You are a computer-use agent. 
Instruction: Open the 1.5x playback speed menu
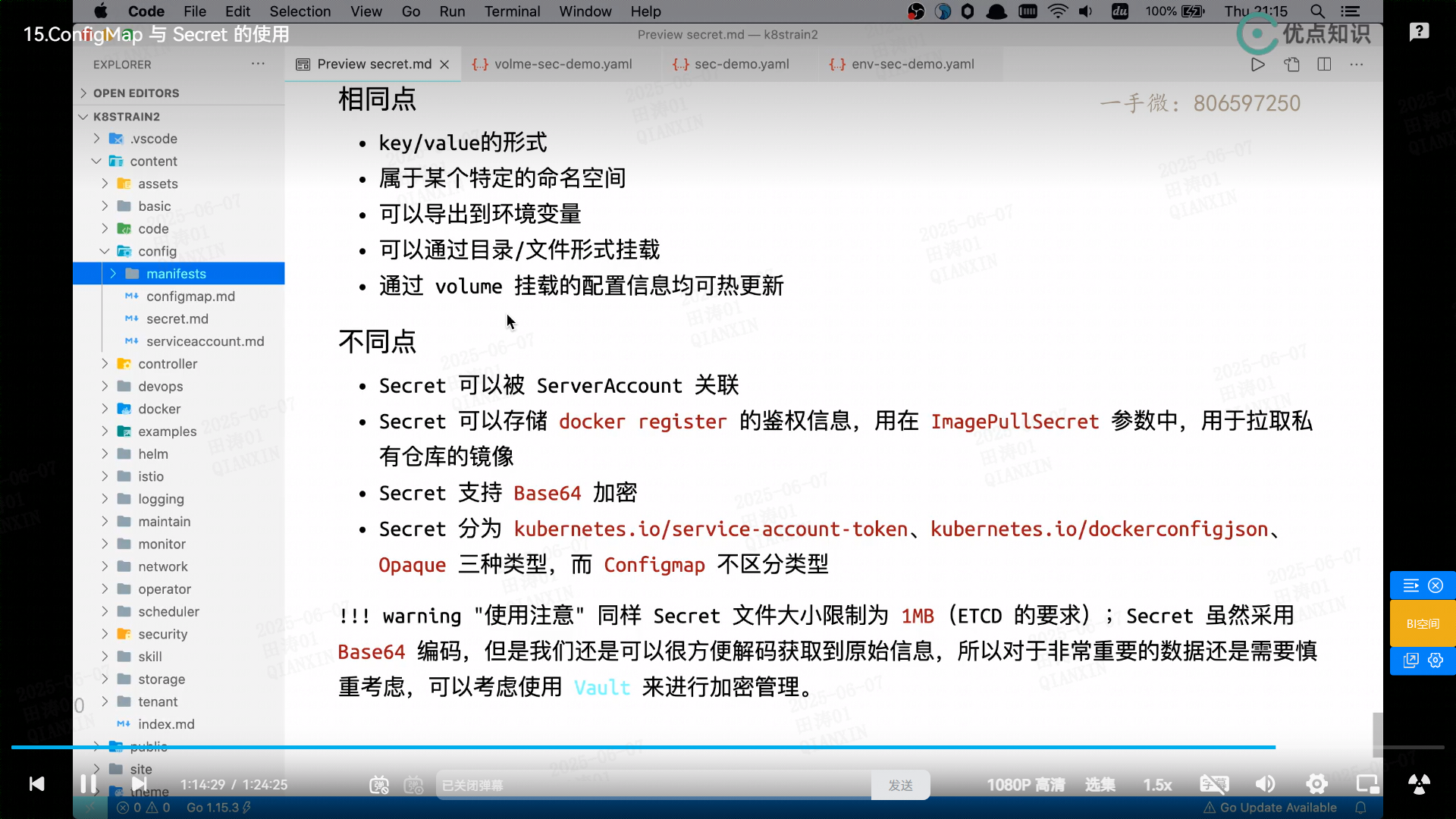pos(1157,785)
